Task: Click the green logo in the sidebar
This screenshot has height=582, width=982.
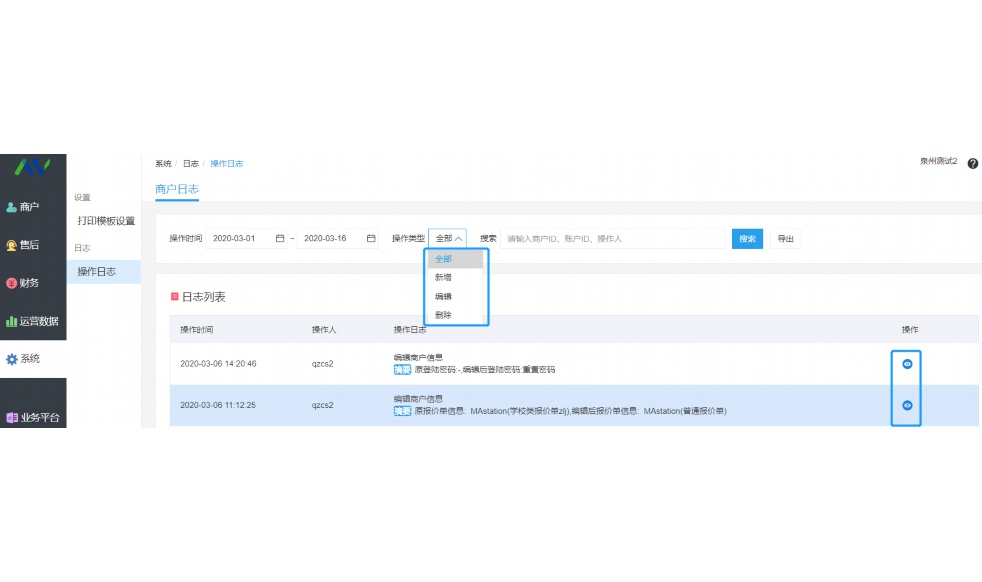Action: [32, 166]
